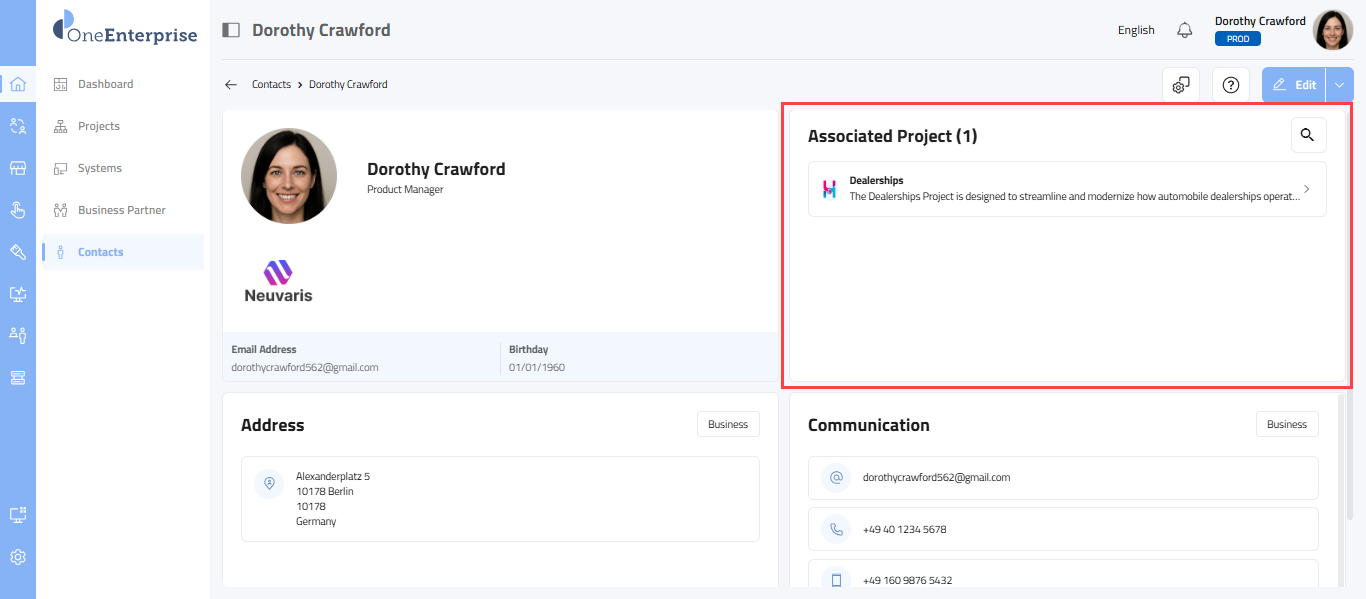The height and width of the screenshot is (599, 1366).
Task: Search associated projects with magnifier icon
Action: [x=1308, y=135]
